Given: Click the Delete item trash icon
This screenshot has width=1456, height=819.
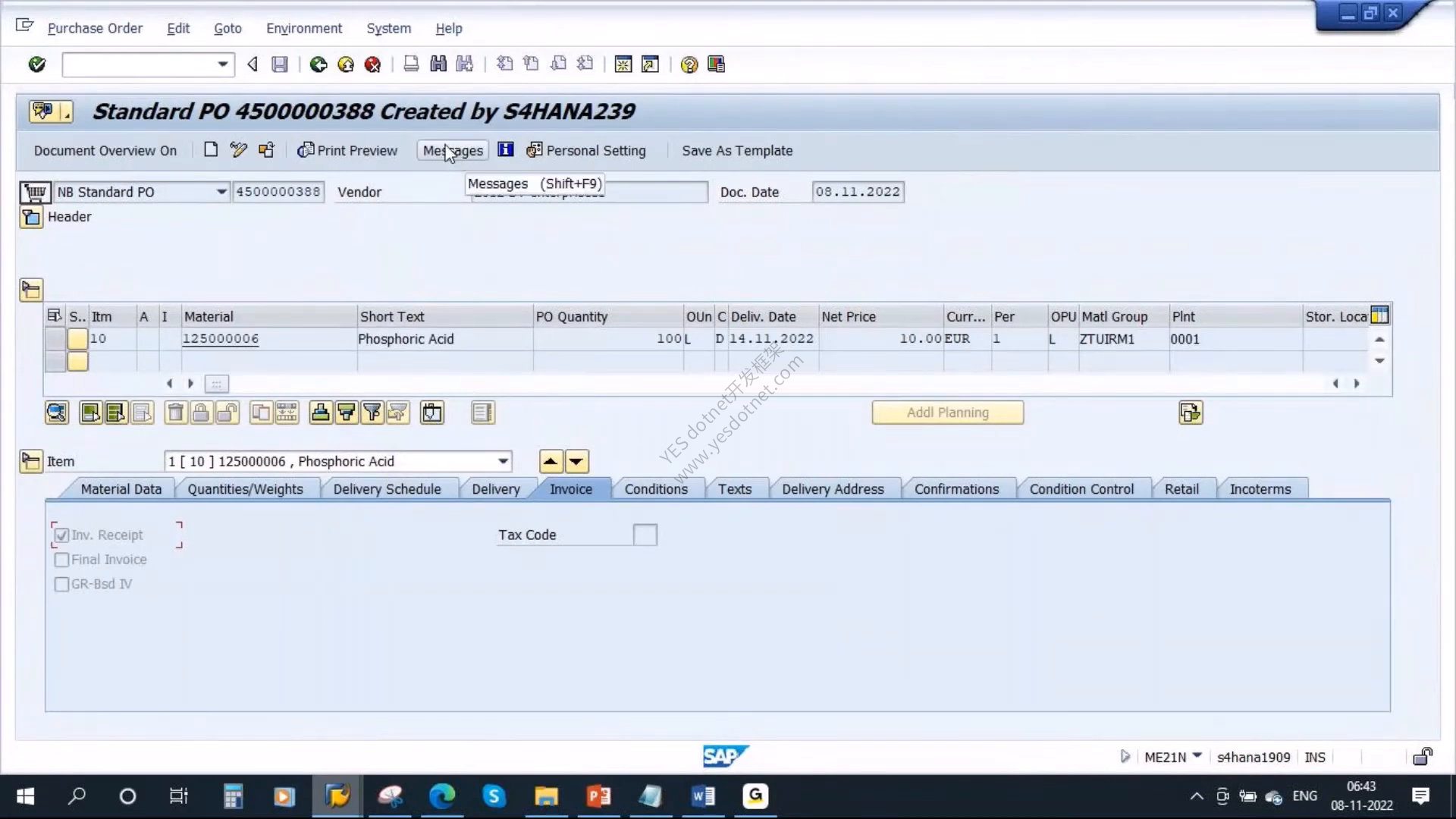Looking at the screenshot, I should coord(175,413).
